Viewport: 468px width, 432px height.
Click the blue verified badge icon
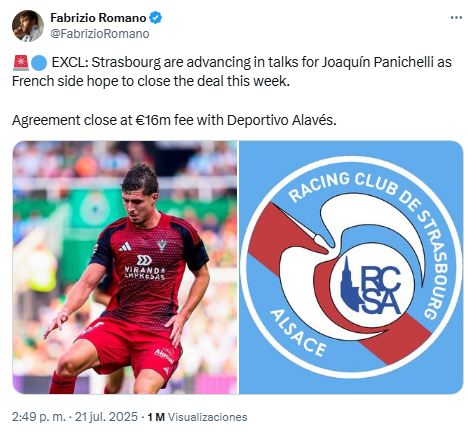pos(155,18)
